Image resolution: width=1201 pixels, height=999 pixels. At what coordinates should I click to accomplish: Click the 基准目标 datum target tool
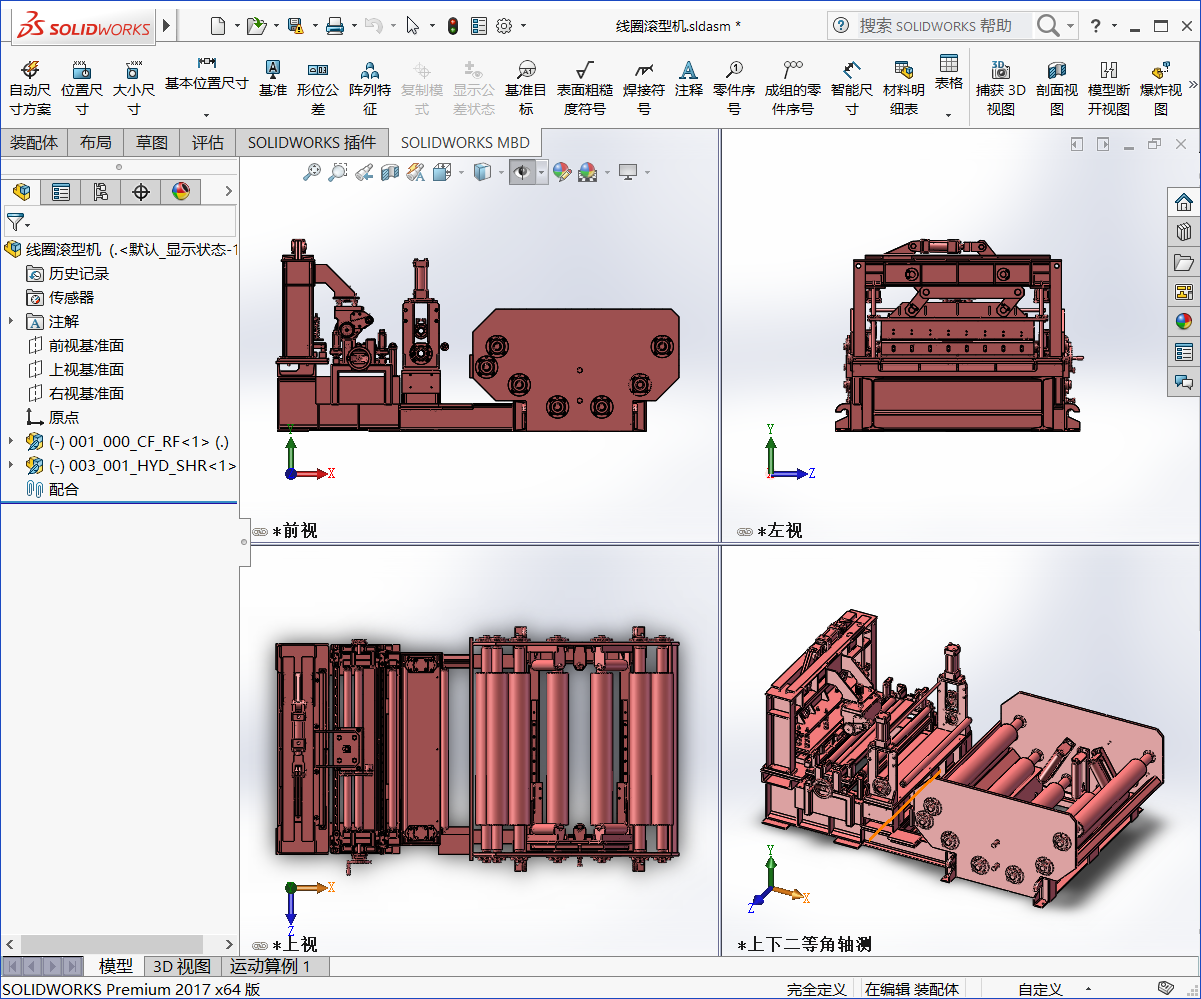click(526, 88)
